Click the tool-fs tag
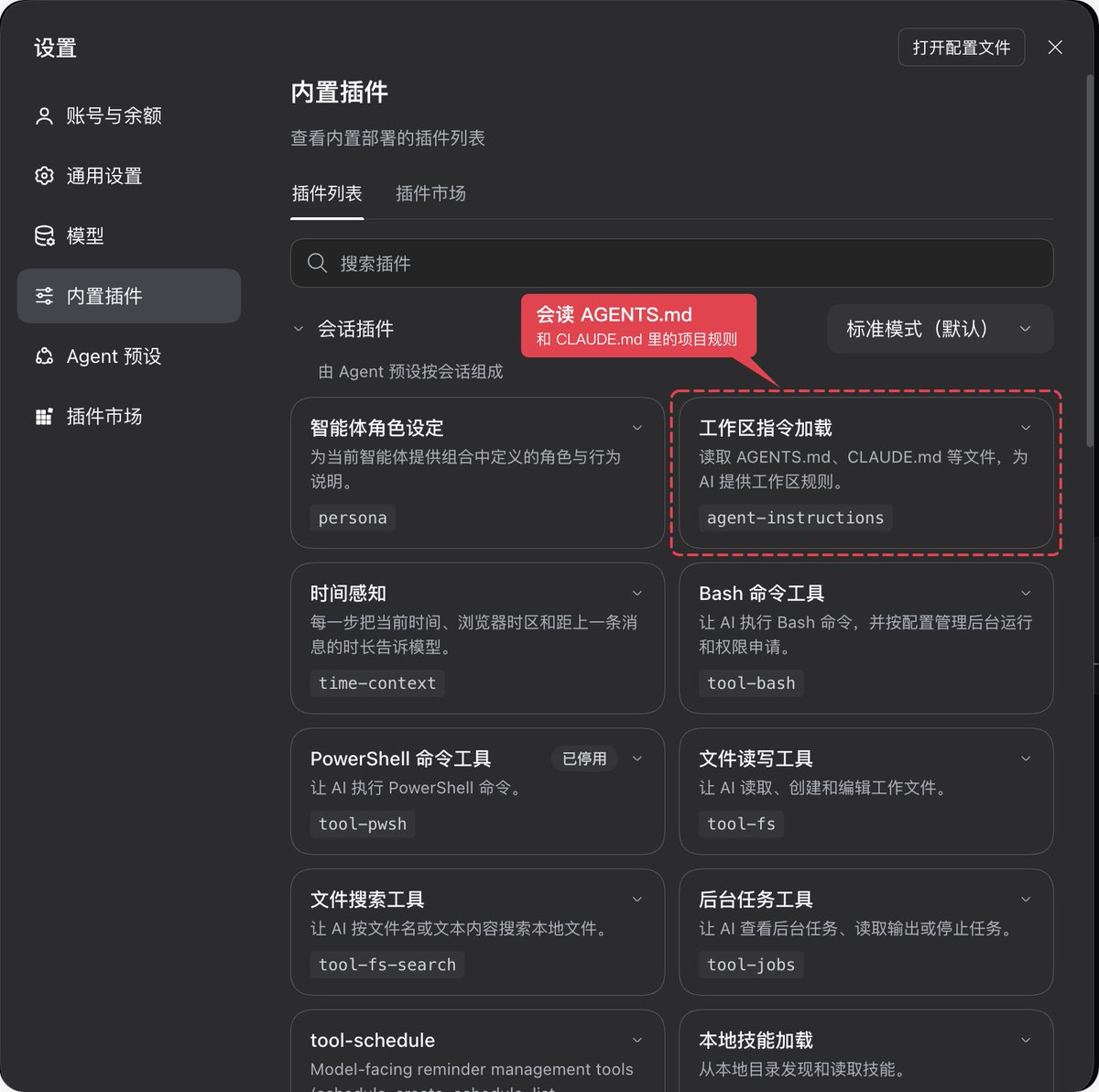The width and height of the screenshot is (1099, 1092). coord(741,824)
